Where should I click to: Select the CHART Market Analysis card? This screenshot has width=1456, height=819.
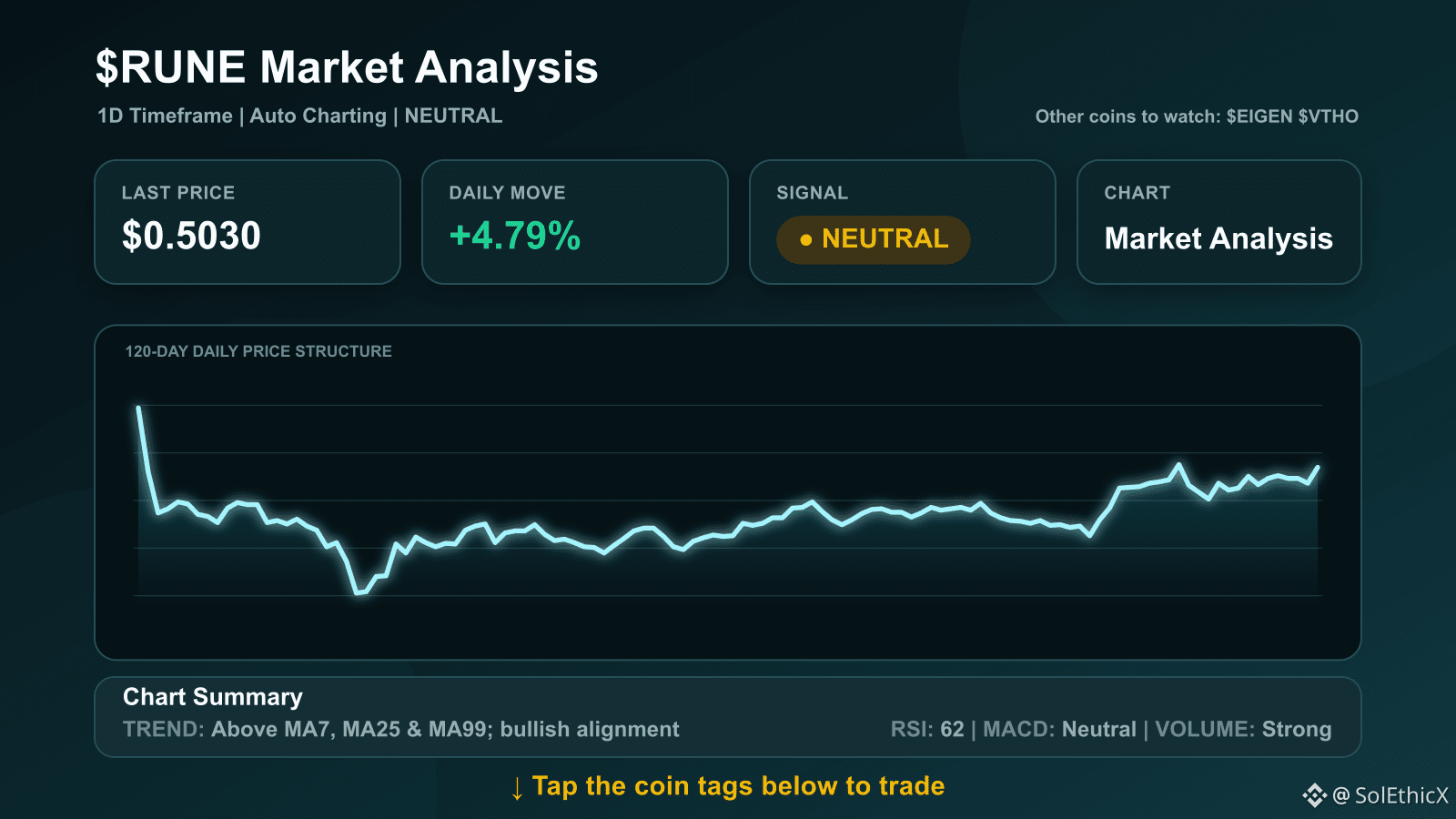click(x=1219, y=222)
